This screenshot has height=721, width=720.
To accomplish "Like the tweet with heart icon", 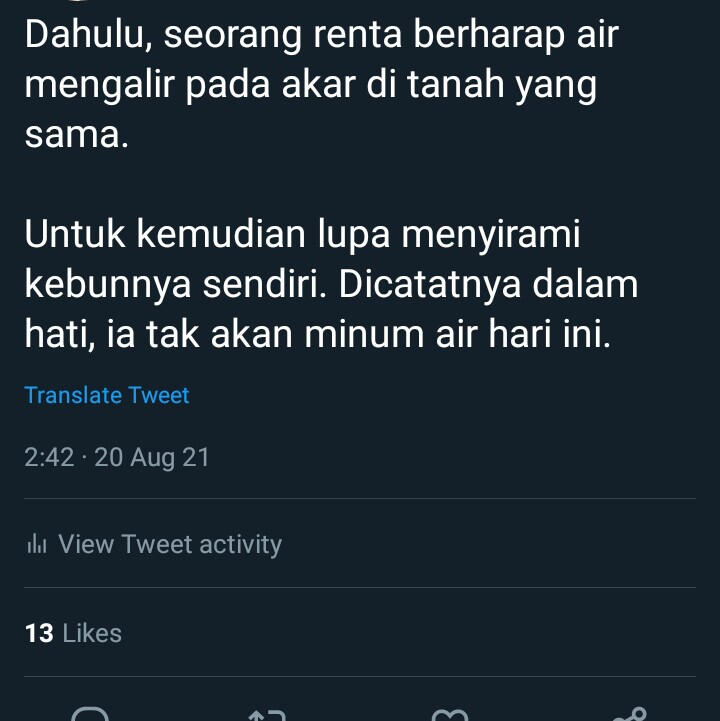I will click(x=450, y=715).
